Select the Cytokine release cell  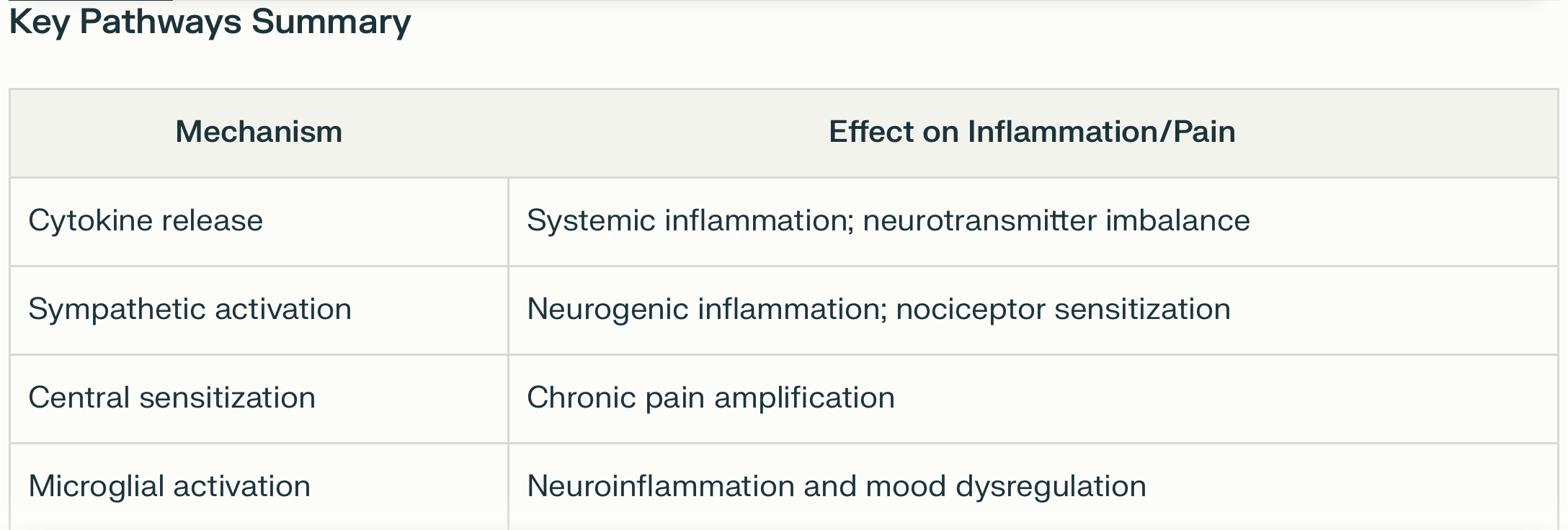coord(259,222)
